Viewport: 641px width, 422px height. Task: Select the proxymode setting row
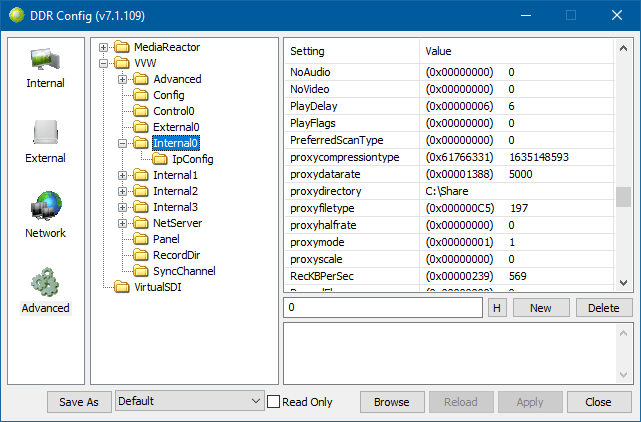point(449,242)
